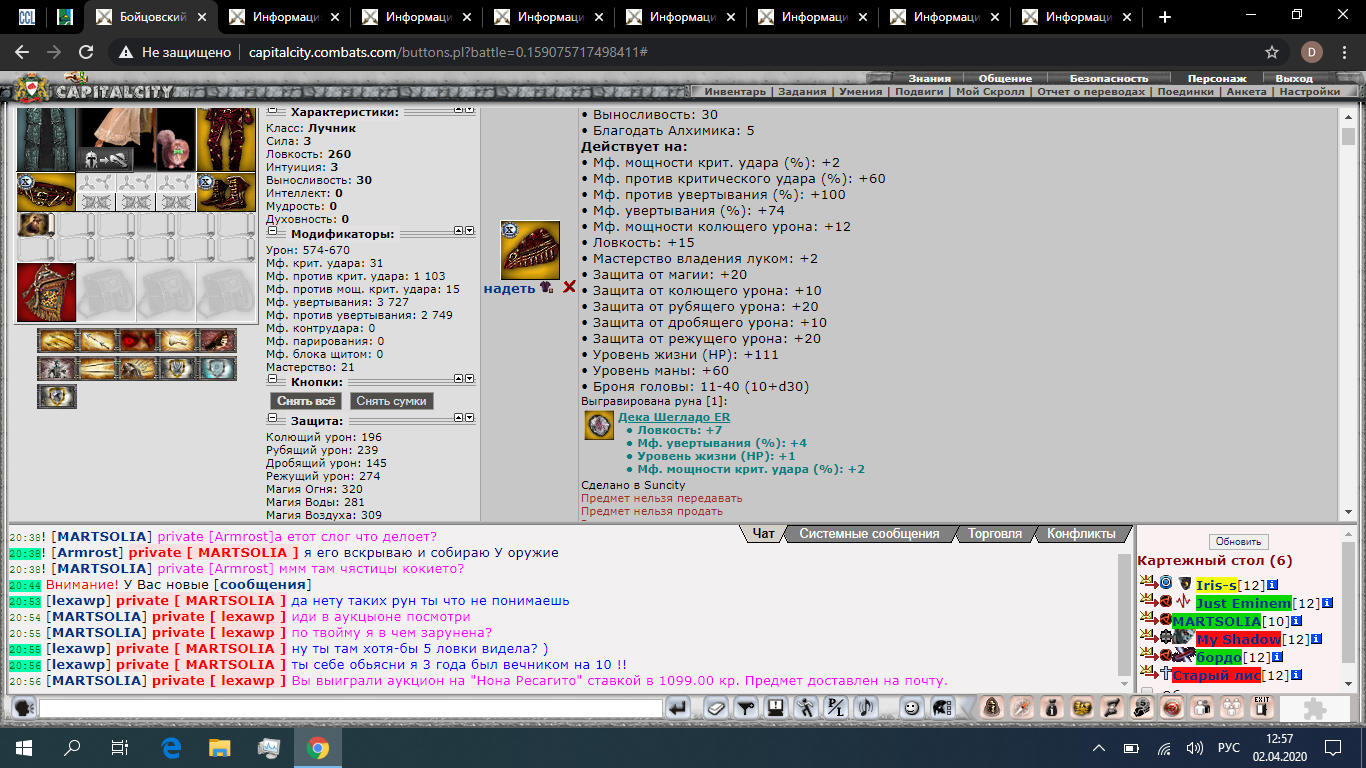This screenshot has height=768, width=1366.
Task: Open info for player Just Eminem
Action: pyautogui.click(x=1327, y=603)
